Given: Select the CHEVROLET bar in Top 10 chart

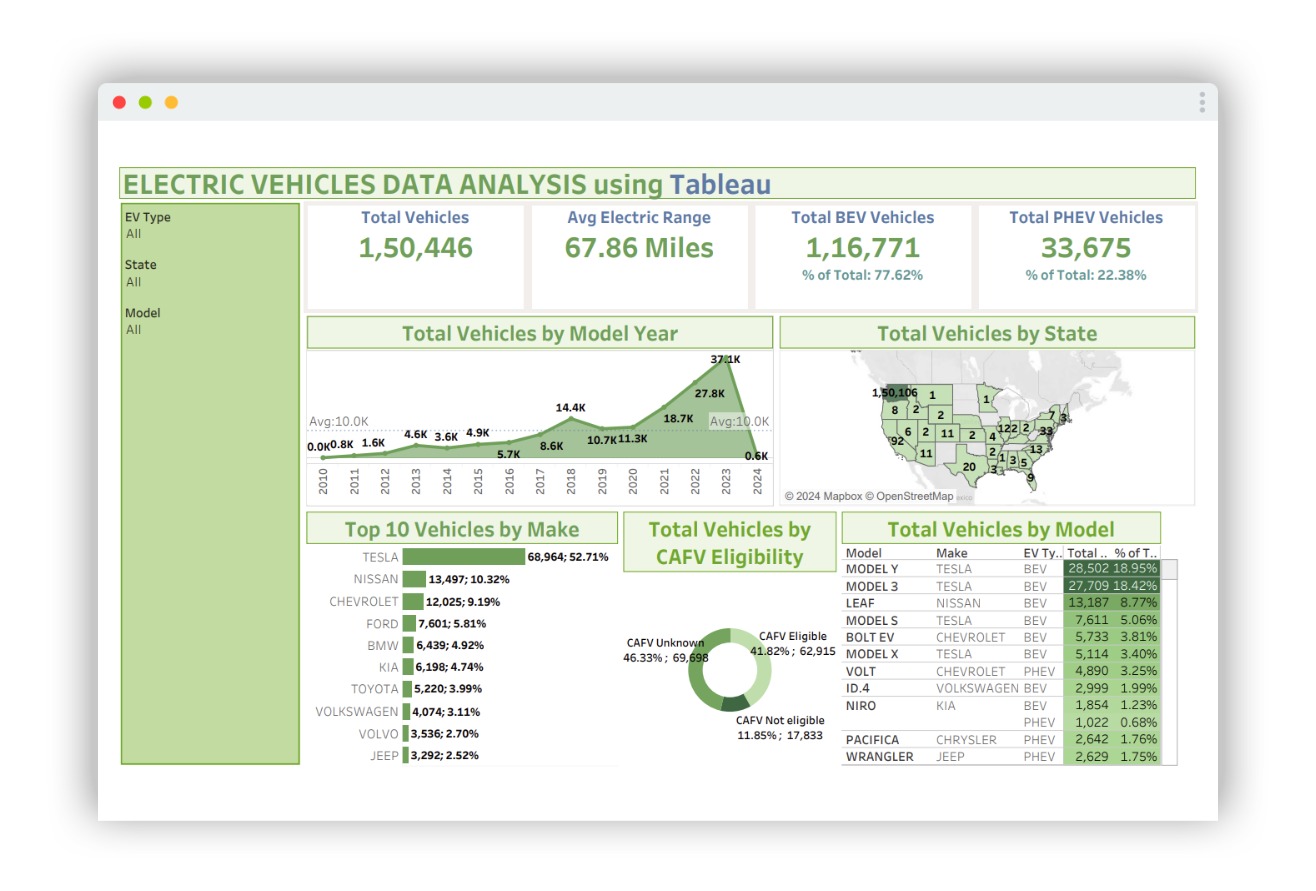Looking at the screenshot, I should pyautogui.click(x=413, y=602).
